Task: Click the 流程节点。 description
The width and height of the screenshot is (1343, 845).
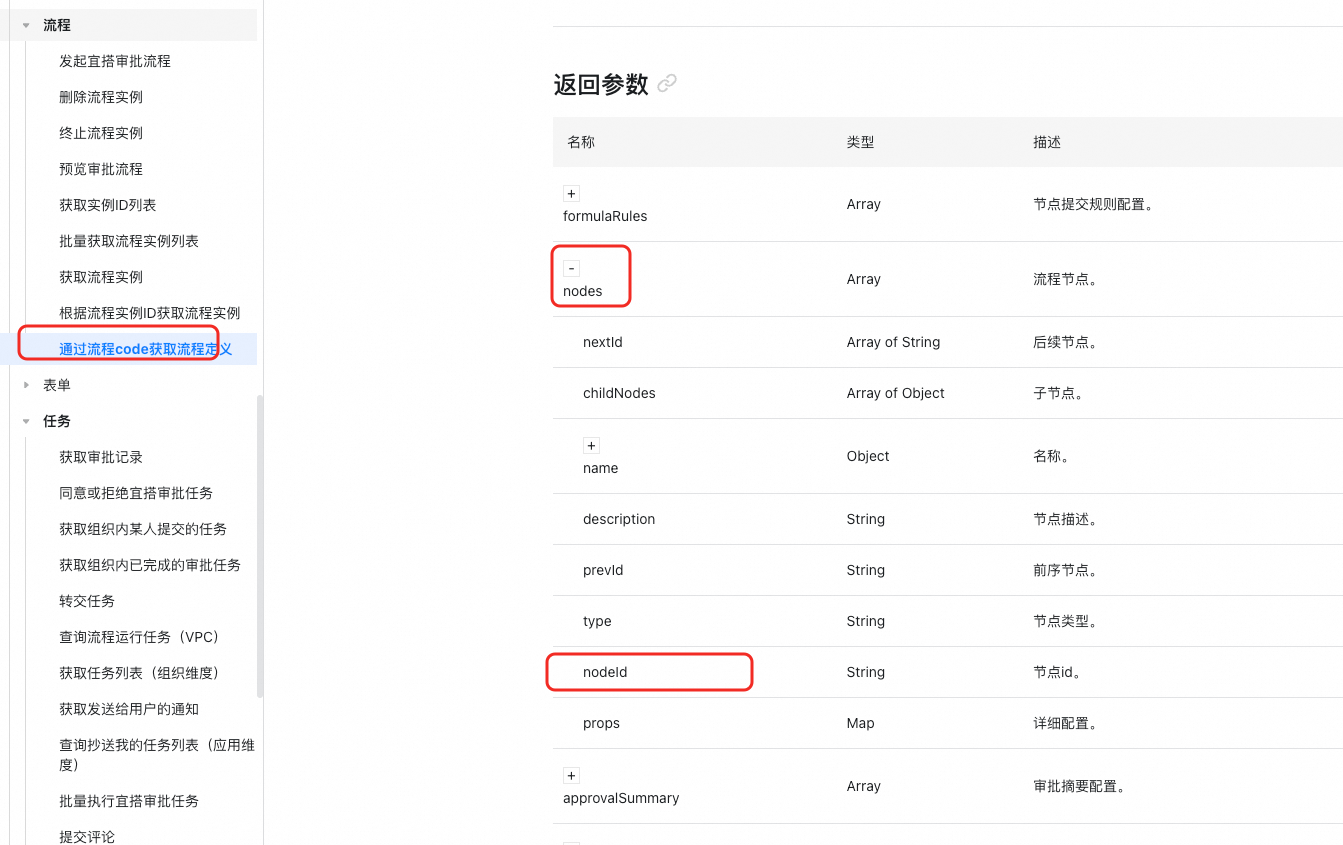Action: [x=1065, y=279]
